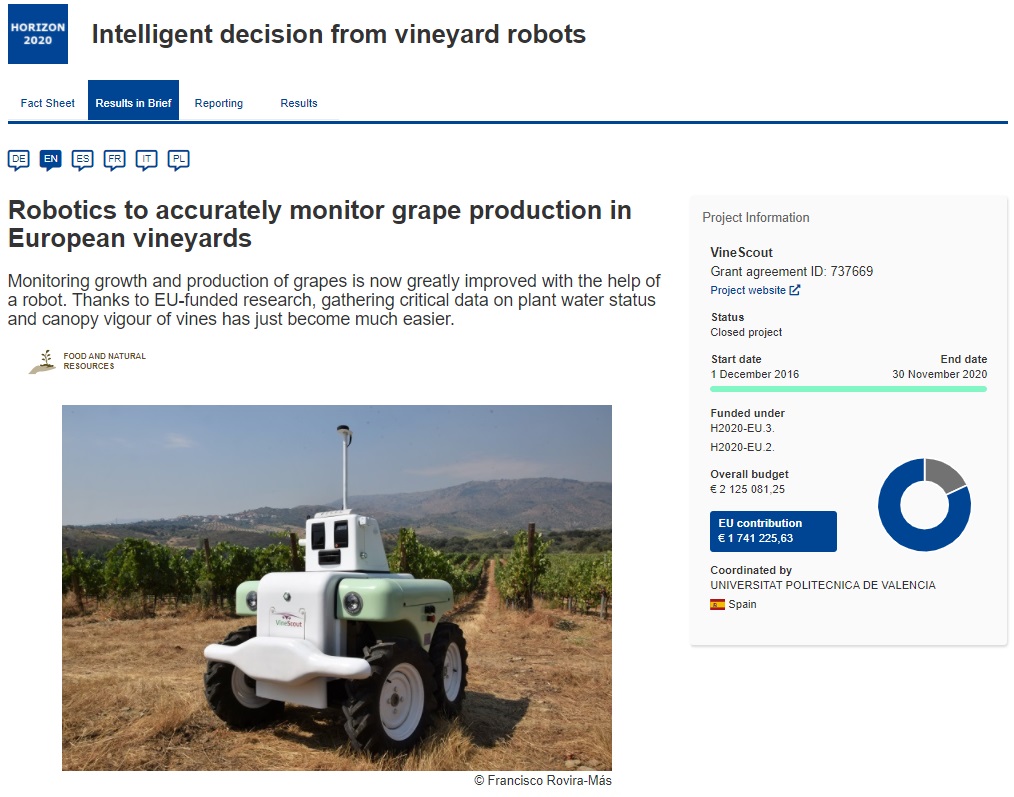Click the EU contribution amount box

[773, 531]
